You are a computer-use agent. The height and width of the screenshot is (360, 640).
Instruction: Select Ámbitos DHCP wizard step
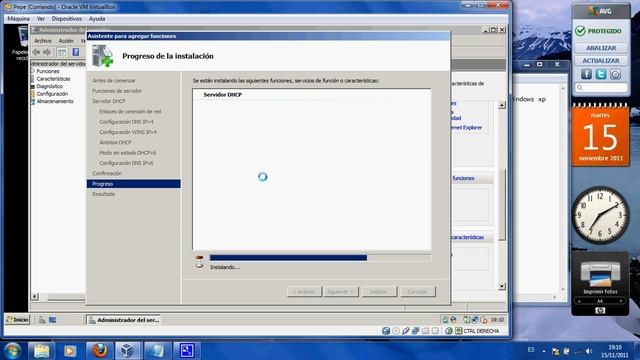[116, 142]
